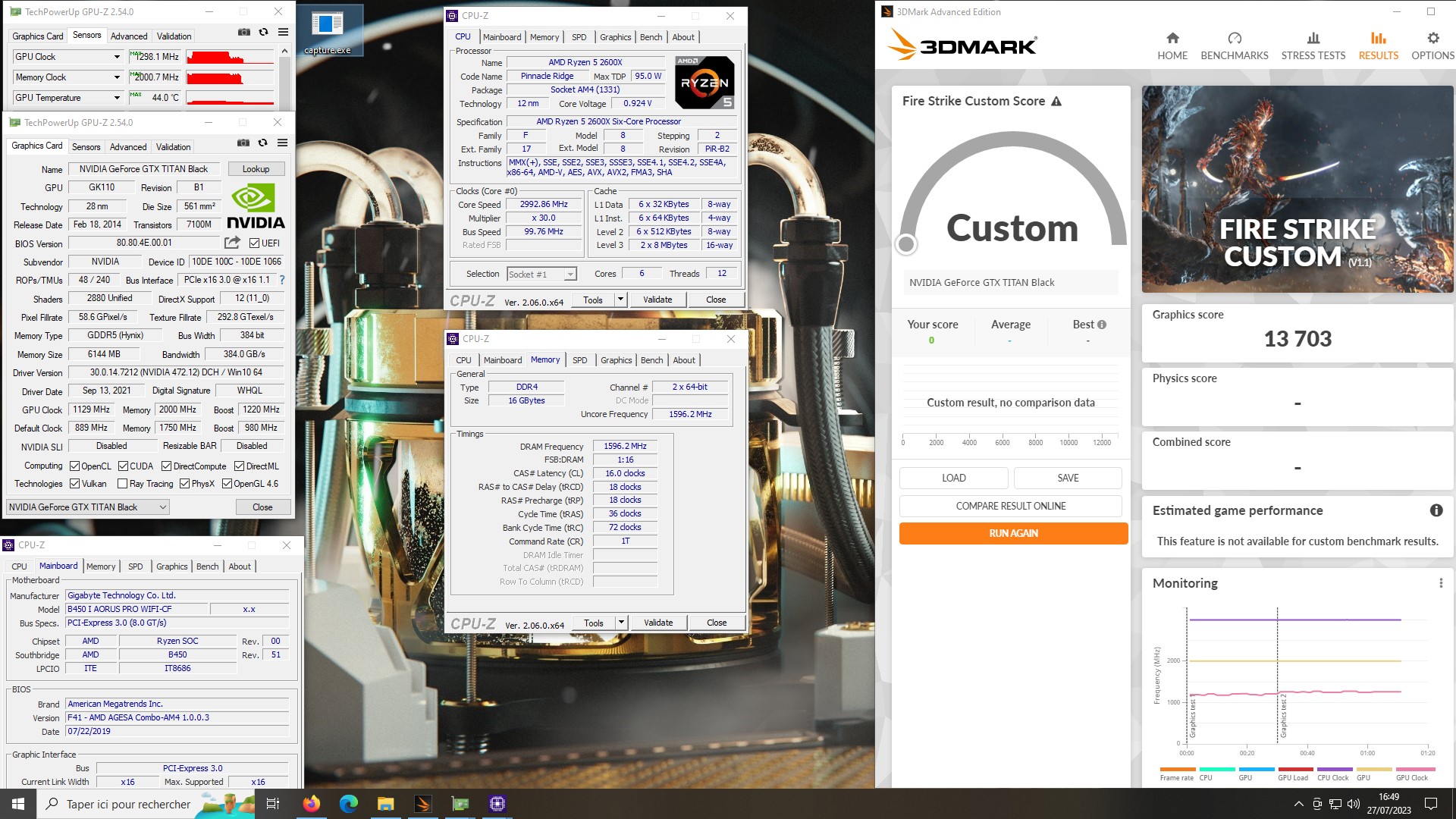Open the 3DMark icon on the taskbar

[x=423, y=804]
